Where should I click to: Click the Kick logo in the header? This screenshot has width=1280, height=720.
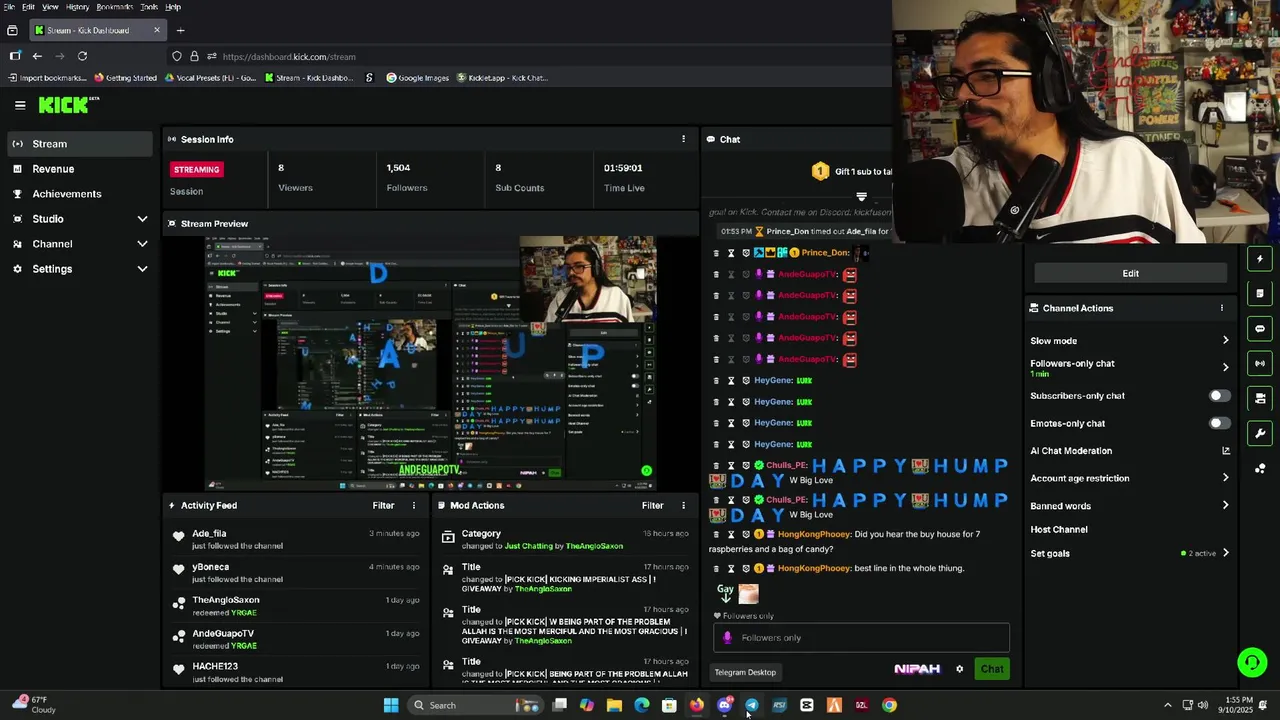[69, 104]
